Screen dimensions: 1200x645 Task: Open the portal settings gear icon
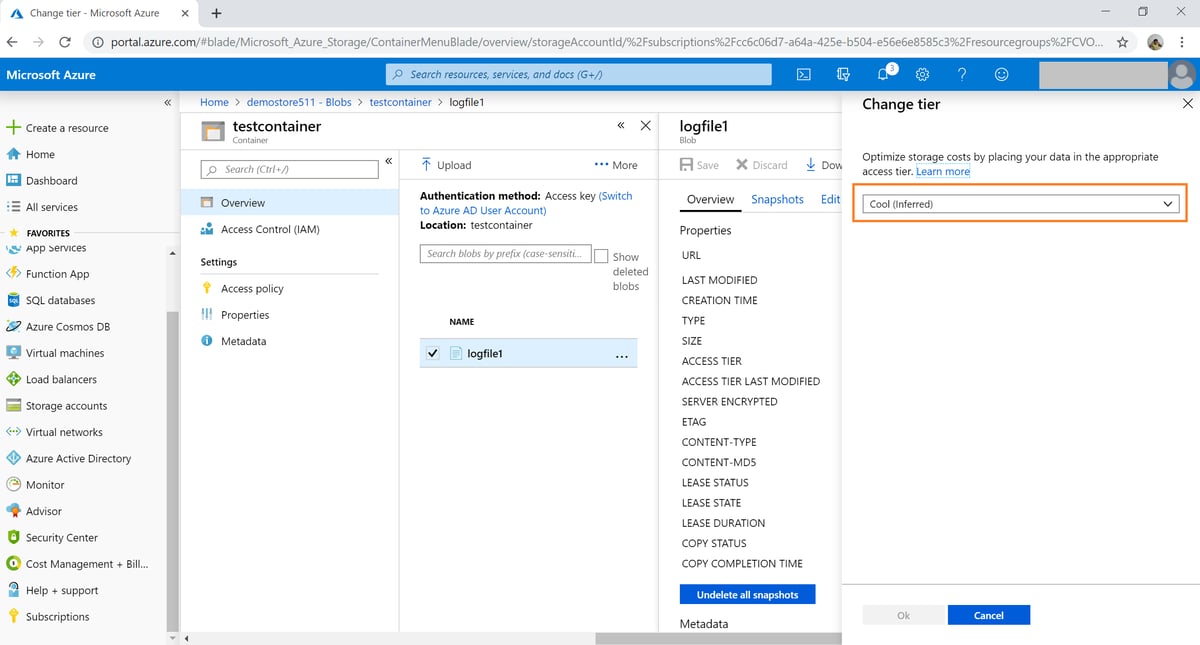[922, 74]
